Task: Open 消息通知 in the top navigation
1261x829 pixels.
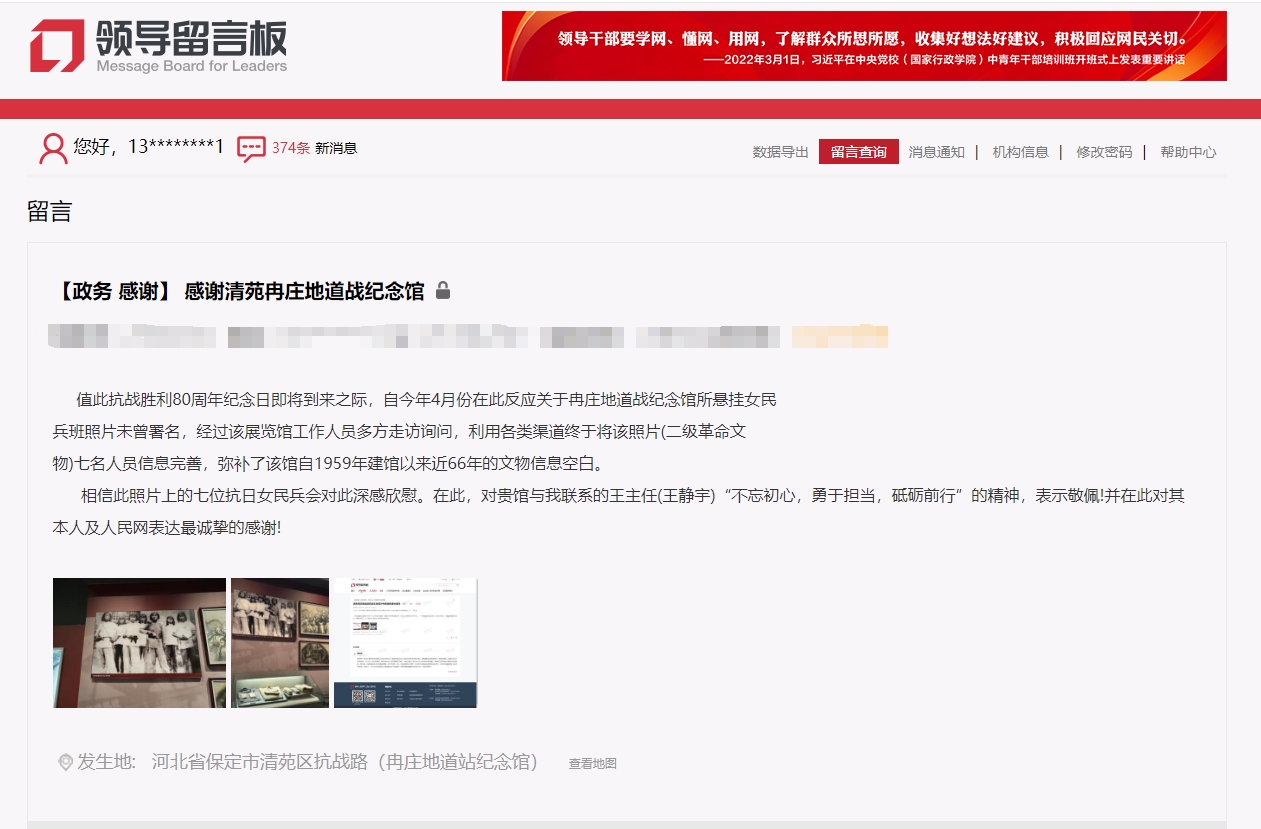Action: point(936,152)
